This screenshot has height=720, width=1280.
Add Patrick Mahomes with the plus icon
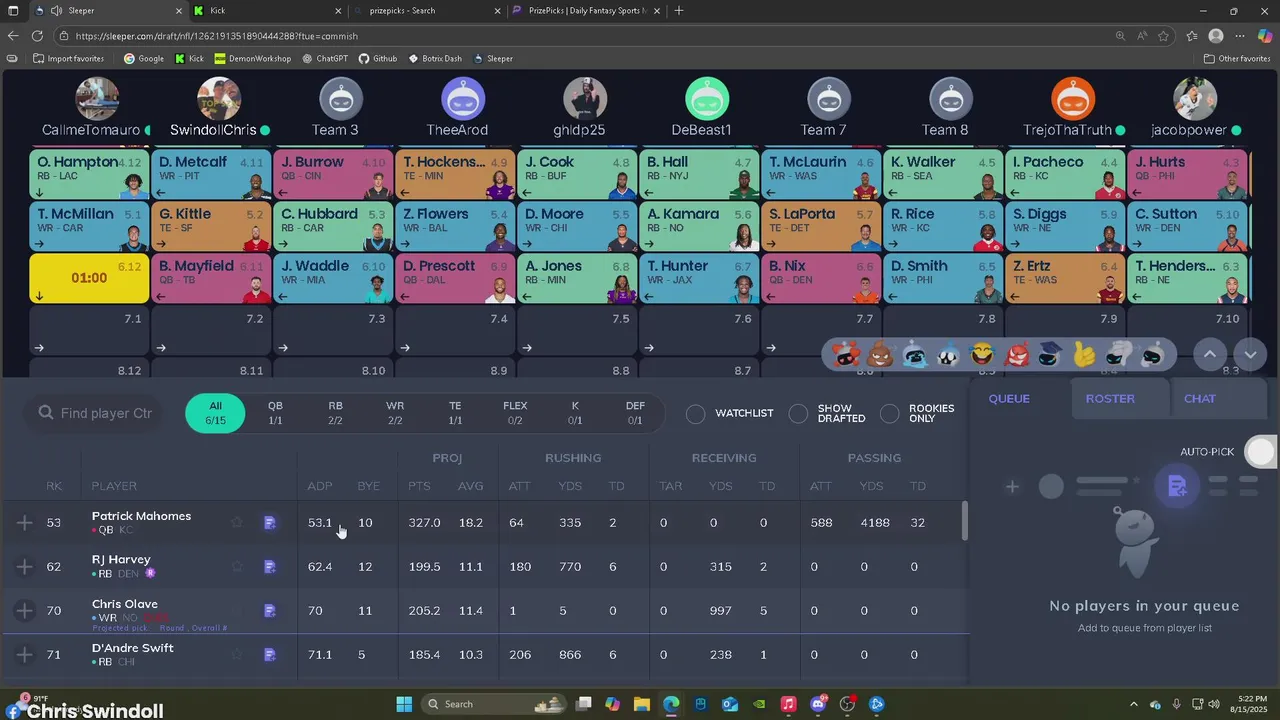[25, 523]
